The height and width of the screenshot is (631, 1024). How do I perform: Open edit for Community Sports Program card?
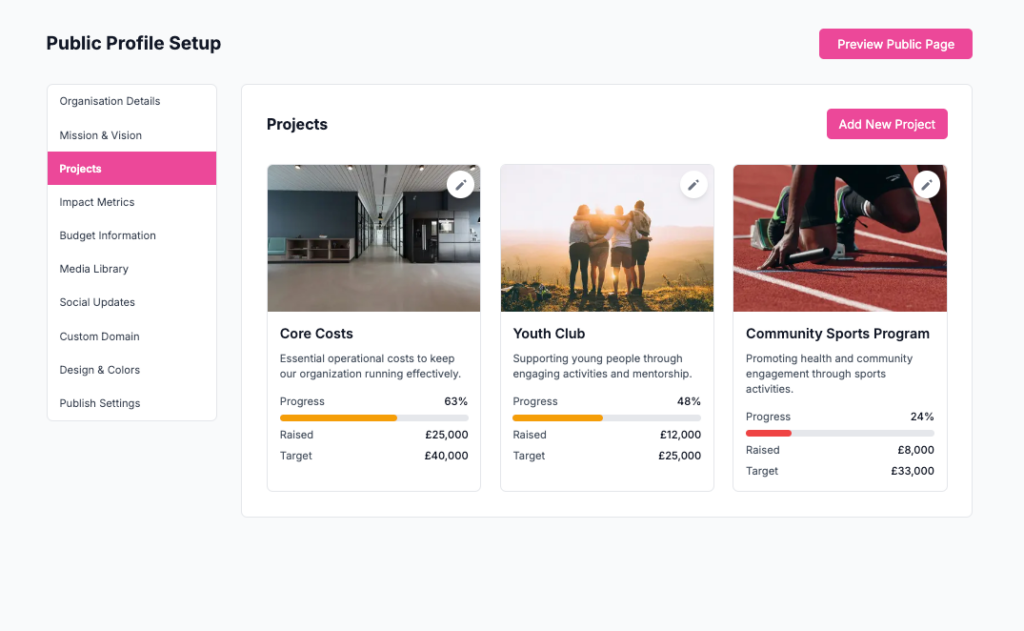926,185
